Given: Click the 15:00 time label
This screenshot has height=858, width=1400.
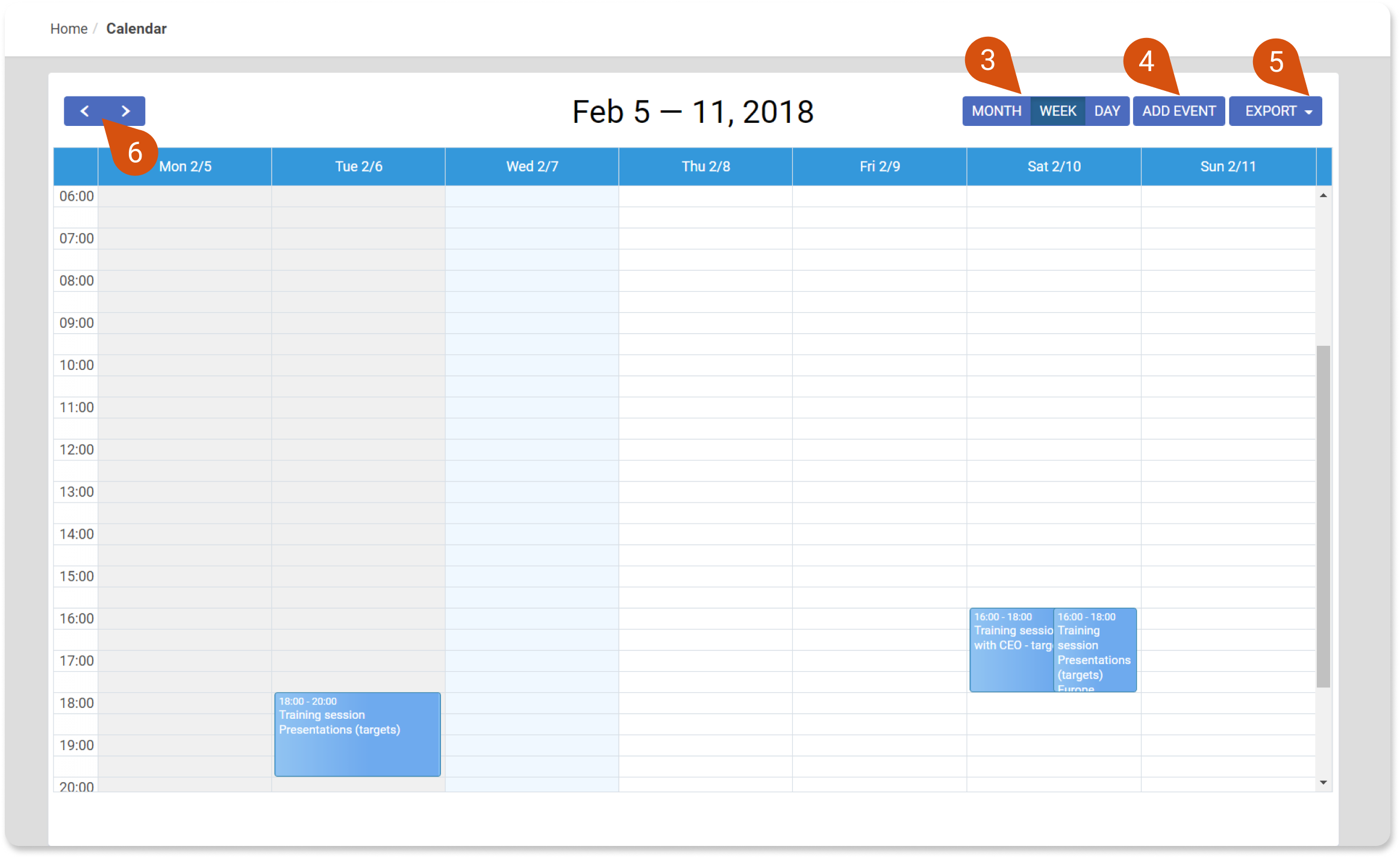Looking at the screenshot, I should coord(77,576).
